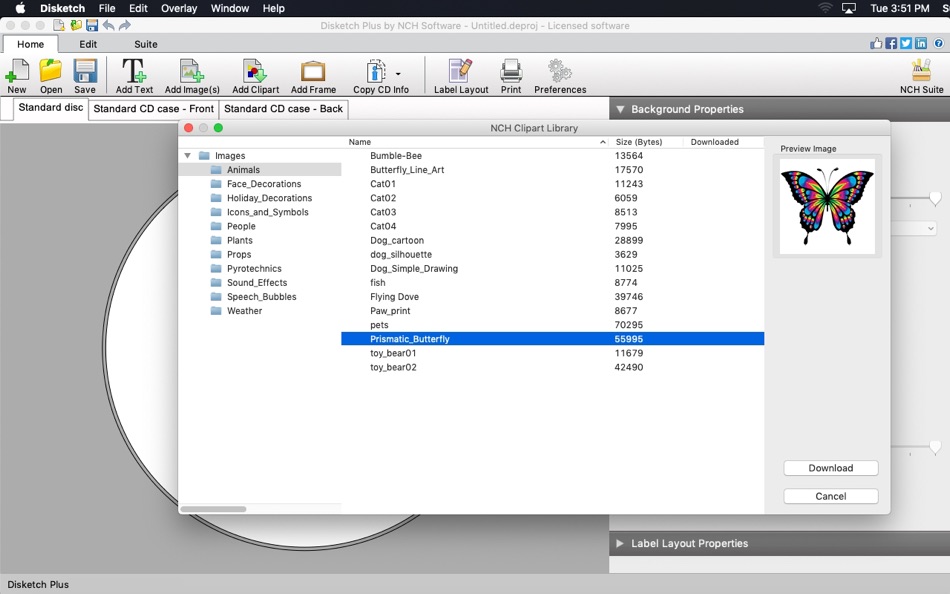Open the Apple menu
Image resolution: width=950 pixels, height=594 pixels.
tap(20, 8)
